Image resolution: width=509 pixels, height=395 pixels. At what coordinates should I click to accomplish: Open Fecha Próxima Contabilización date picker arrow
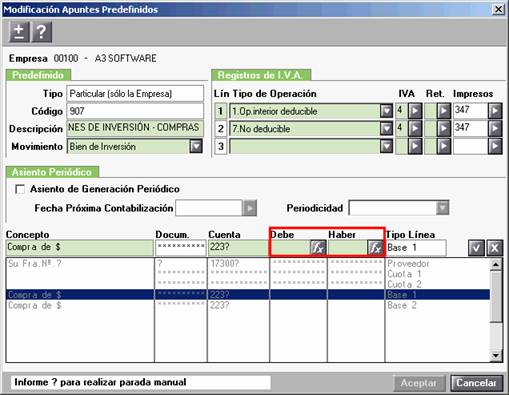coord(250,208)
